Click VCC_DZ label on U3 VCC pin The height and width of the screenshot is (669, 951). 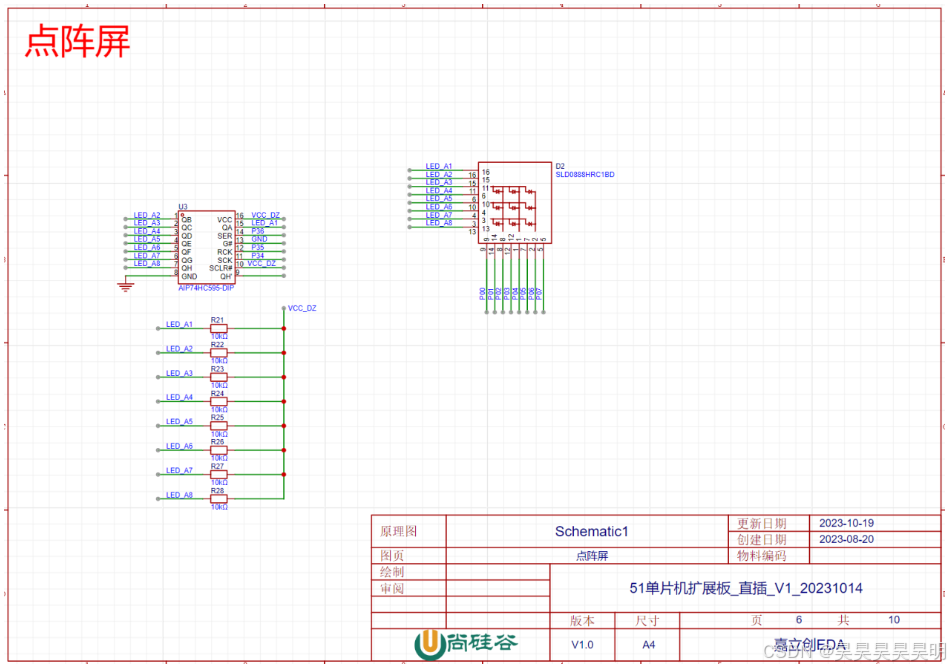[266, 215]
